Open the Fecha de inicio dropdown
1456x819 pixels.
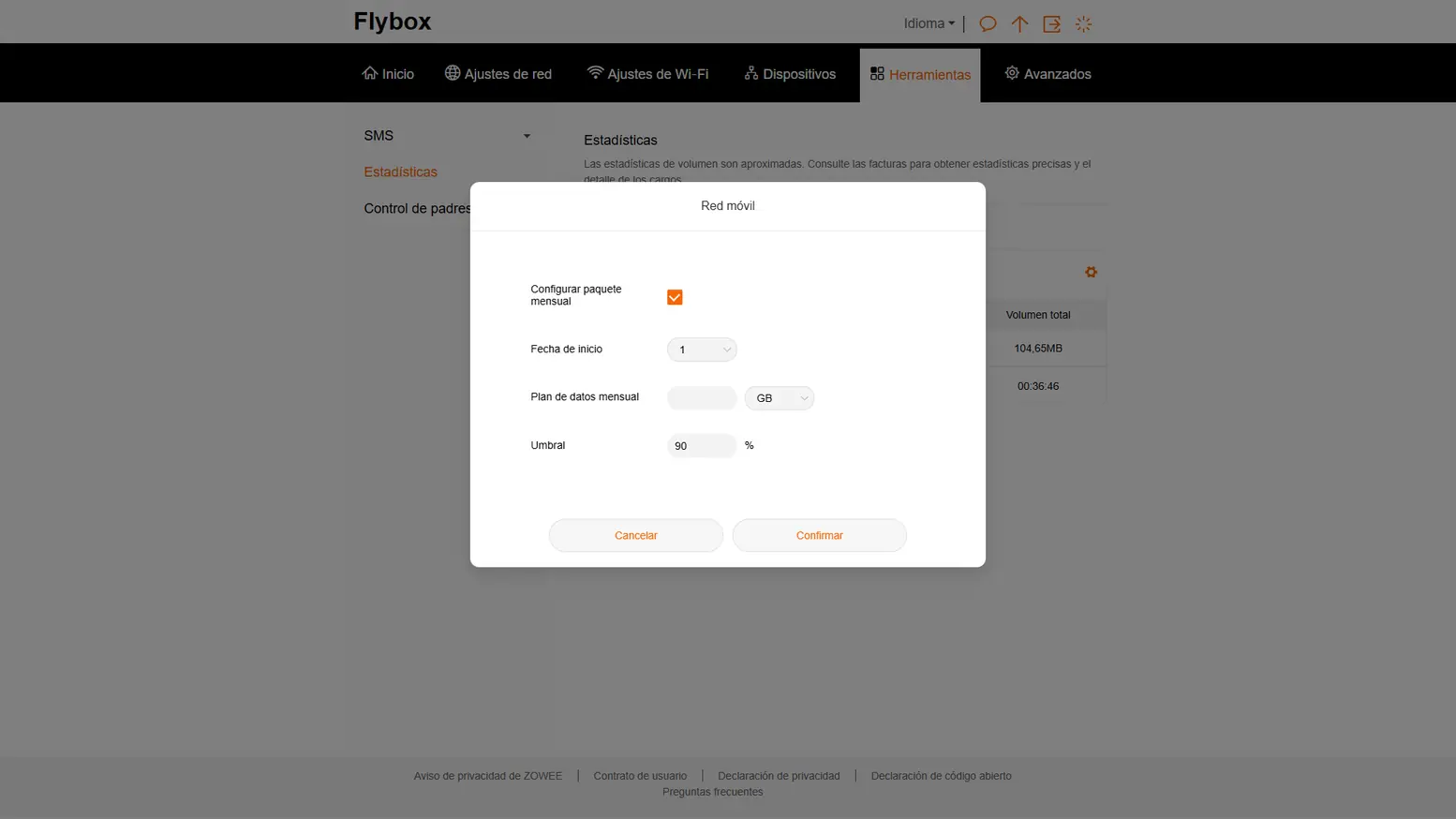point(702,350)
